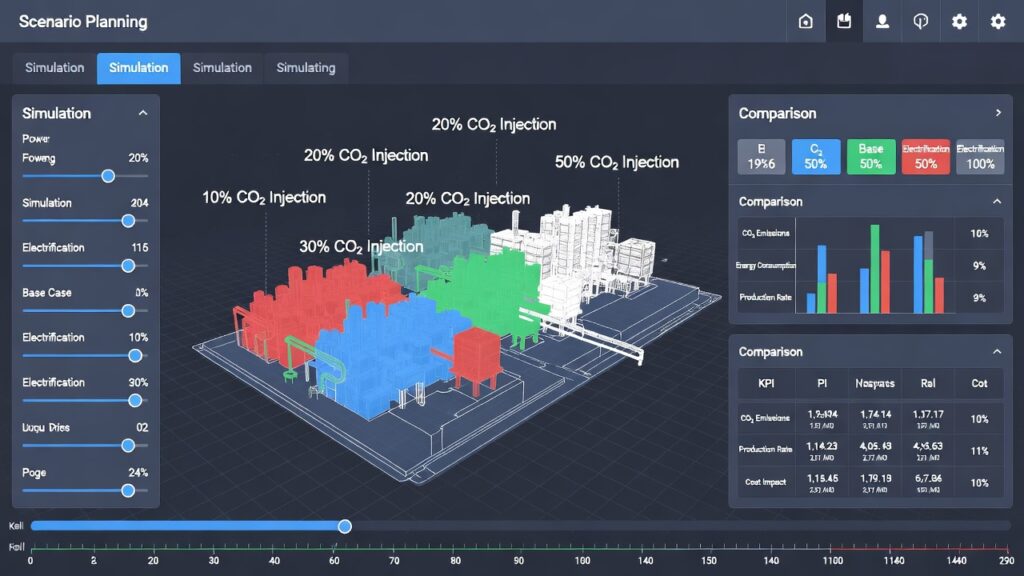Select the gray Electrification 100% scenario chip
This screenshot has height=576, width=1024.
tap(980, 157)
